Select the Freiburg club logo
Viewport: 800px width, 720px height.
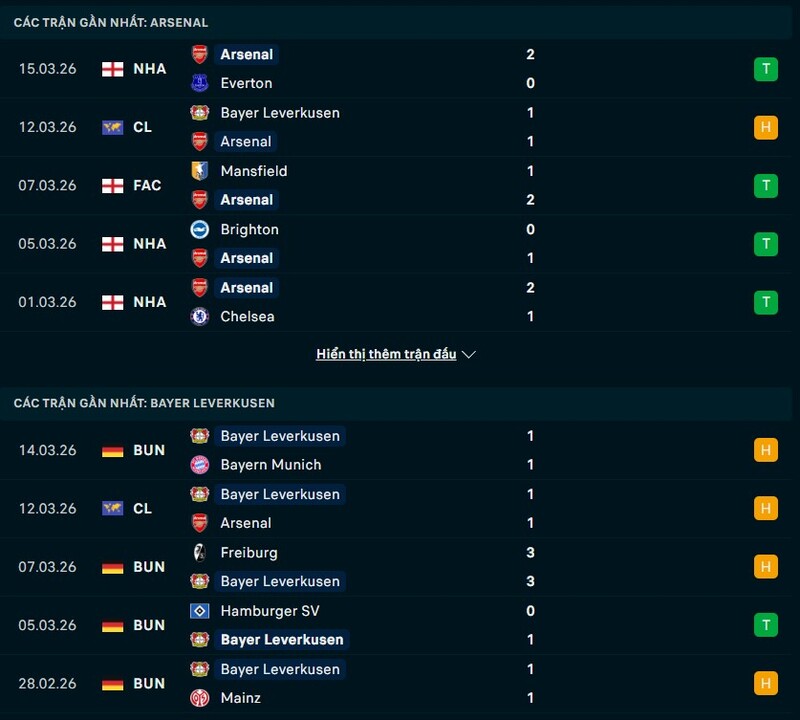click(x=199, y=552)
